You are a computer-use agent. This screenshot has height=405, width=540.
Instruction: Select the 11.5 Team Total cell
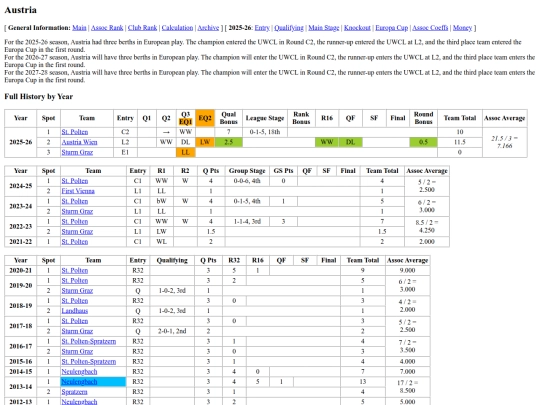[x=460, y=142]
